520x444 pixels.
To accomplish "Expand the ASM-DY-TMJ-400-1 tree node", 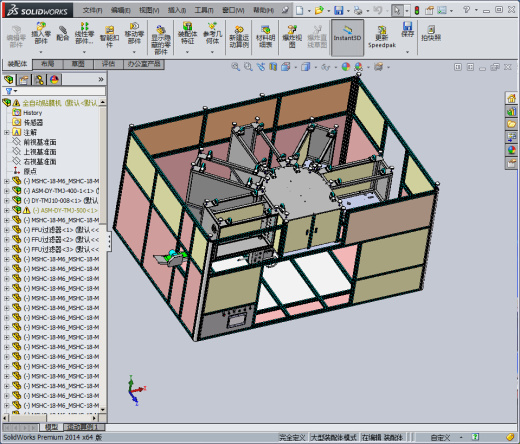I will (6, 191).
